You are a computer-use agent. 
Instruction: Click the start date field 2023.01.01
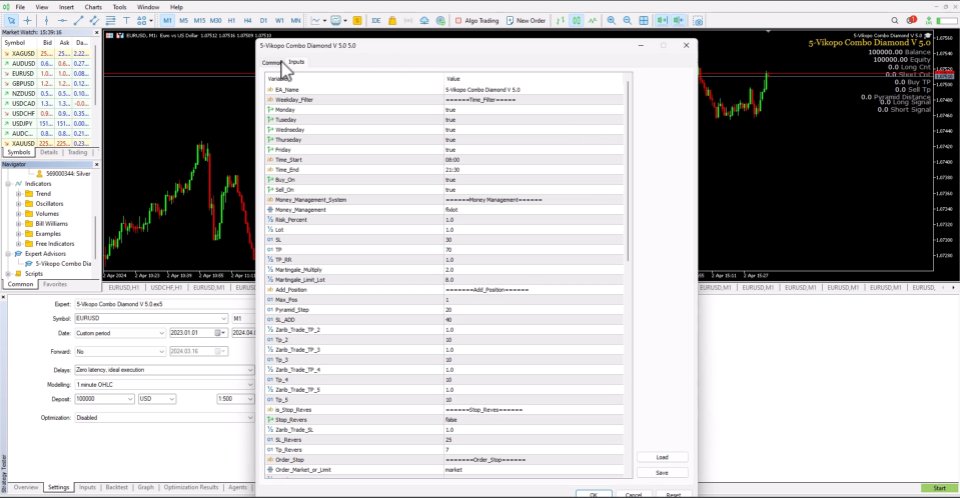coord(198,333)
